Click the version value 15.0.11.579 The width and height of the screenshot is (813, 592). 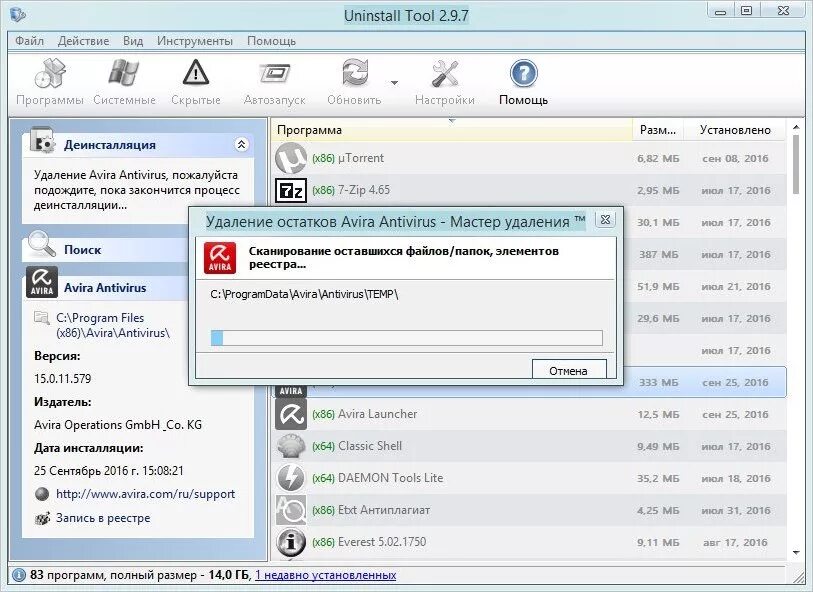click(x=63, y=379)
